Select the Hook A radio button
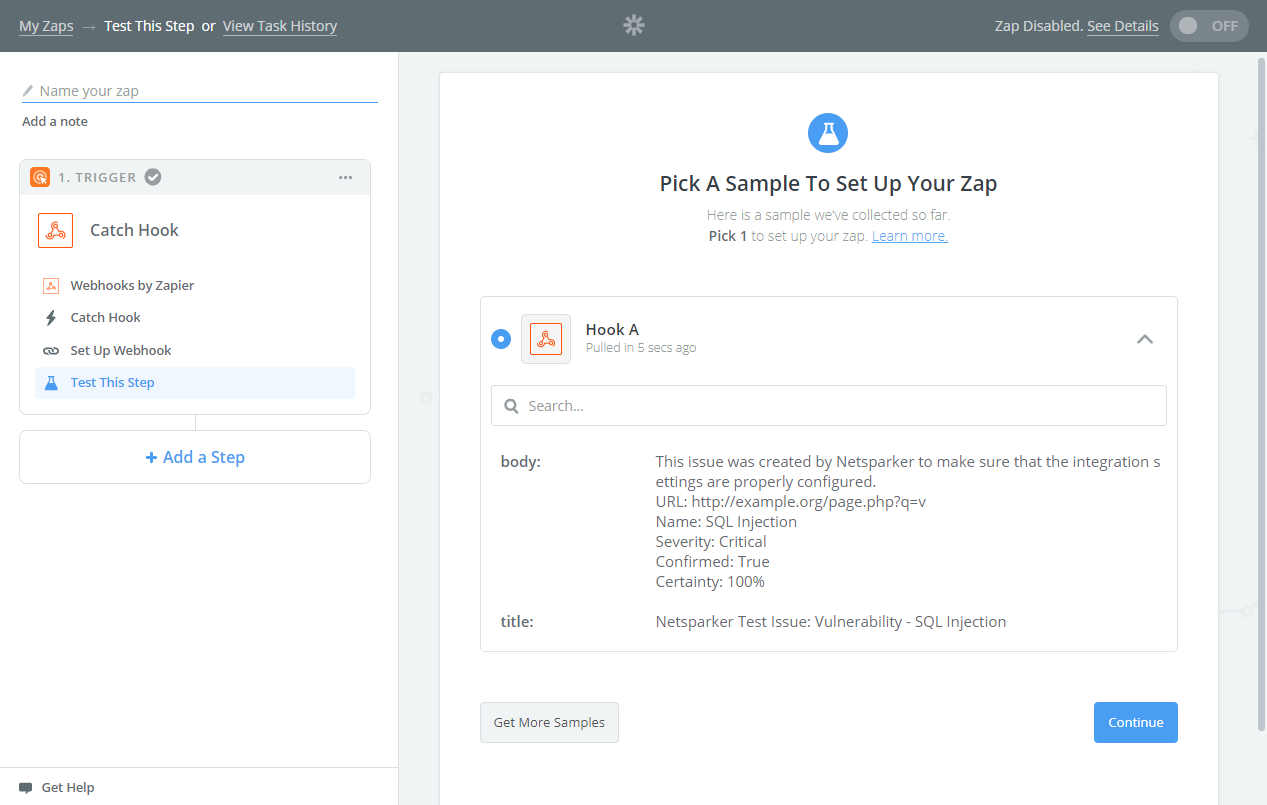This screenshot has height=805, width=1267. coord(500,339)
